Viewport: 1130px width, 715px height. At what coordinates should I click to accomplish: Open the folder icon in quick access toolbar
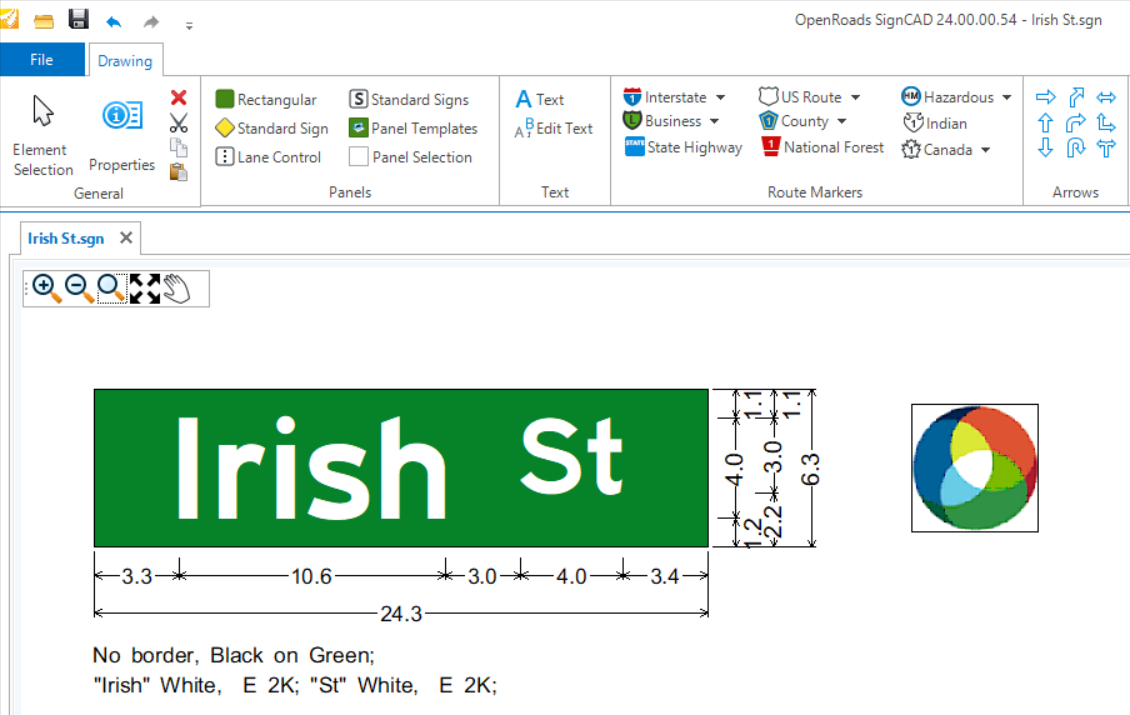(x=43, y=20)
